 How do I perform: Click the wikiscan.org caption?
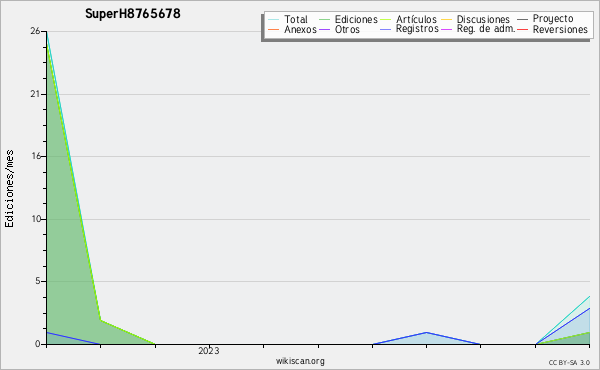pyautogui.click(x=300, y=361)
